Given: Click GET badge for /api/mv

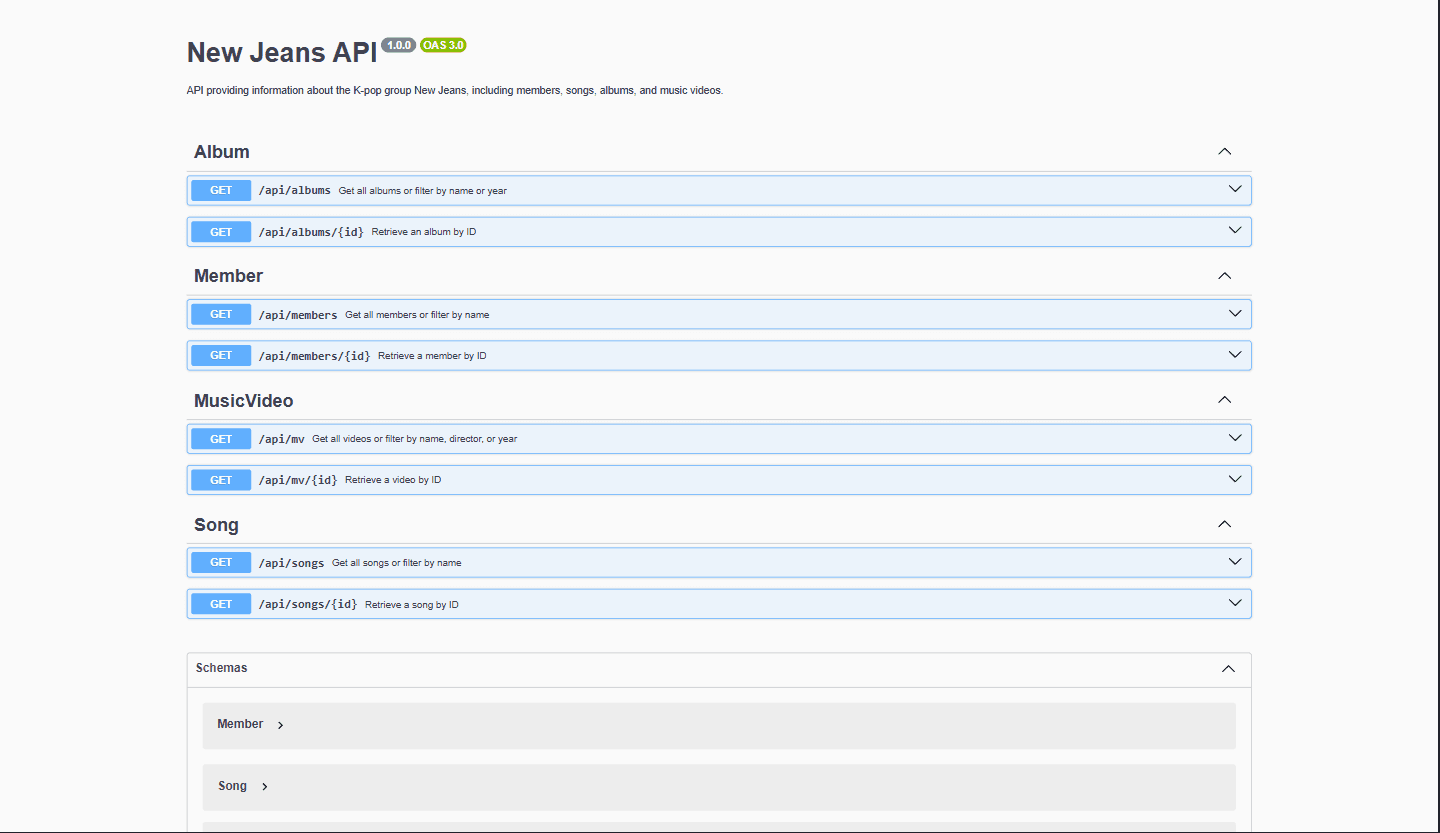Looking at the screenshot, I should click(x=221, y=439).
